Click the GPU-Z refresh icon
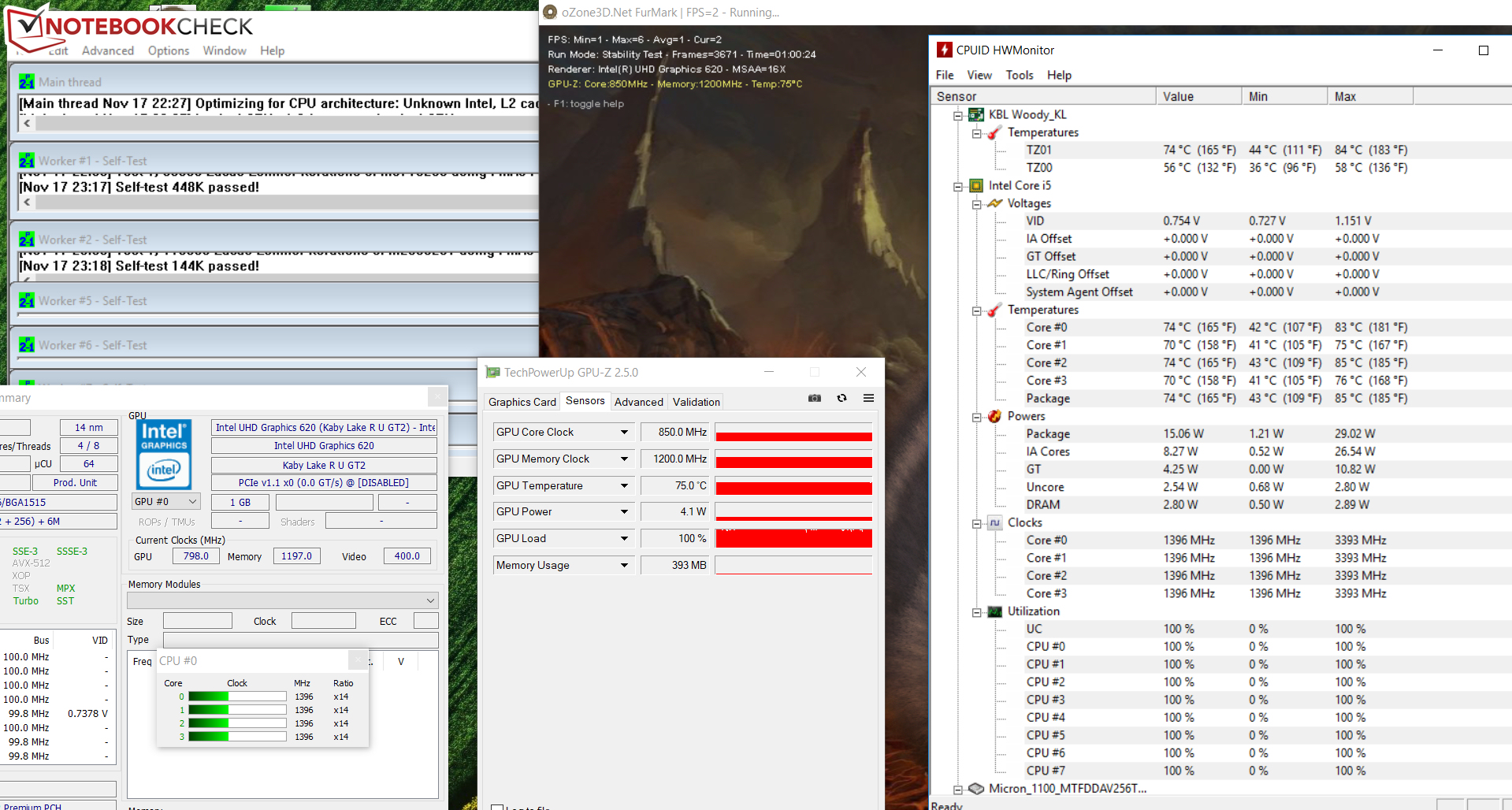1512x810 pixels. 841,398
